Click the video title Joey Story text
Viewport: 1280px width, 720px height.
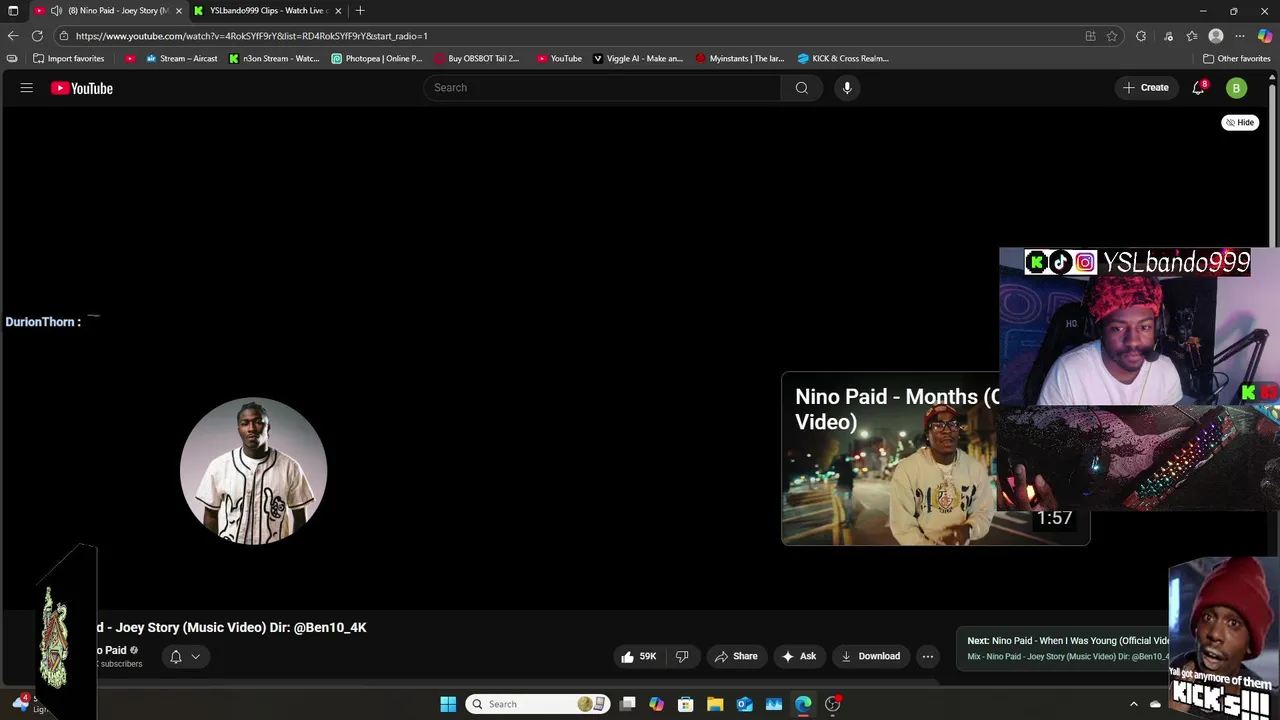(x=231, y=628)
